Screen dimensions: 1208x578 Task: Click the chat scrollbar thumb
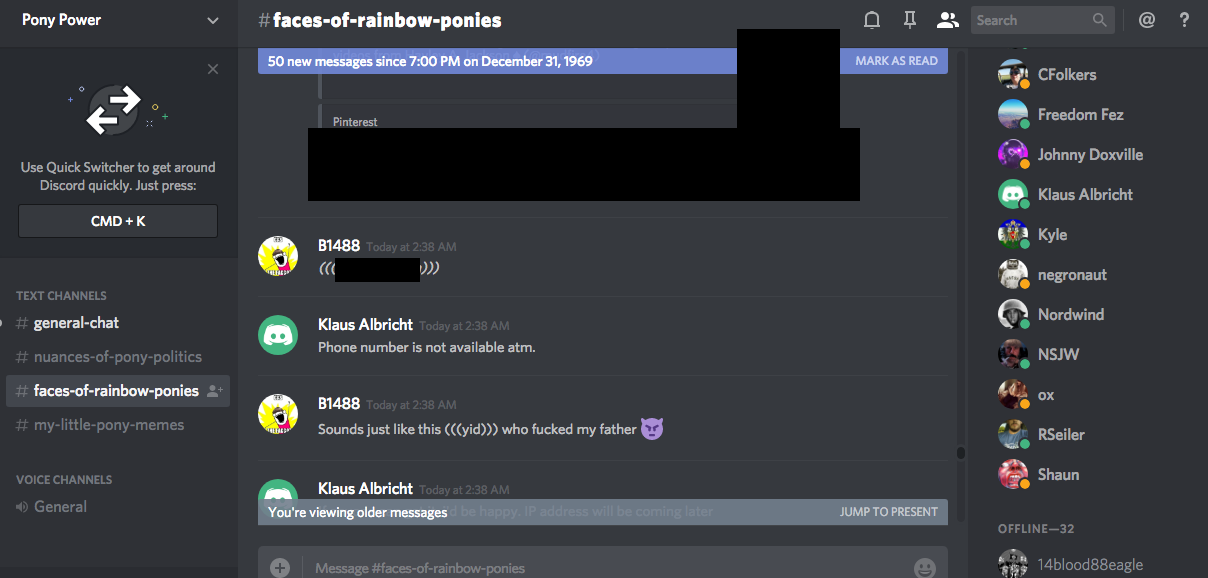(x=961, y=453)
